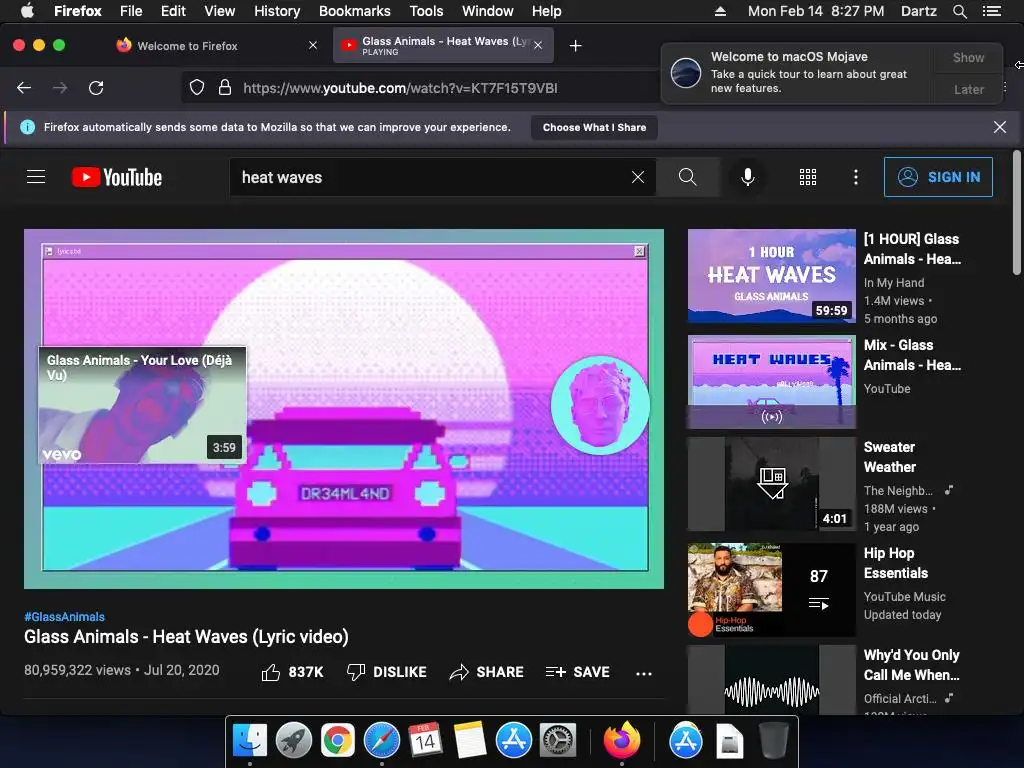Screen dimensions: 1024x768
Task: Open Google Chrome from the dock
Action: (x=337, y=741)
